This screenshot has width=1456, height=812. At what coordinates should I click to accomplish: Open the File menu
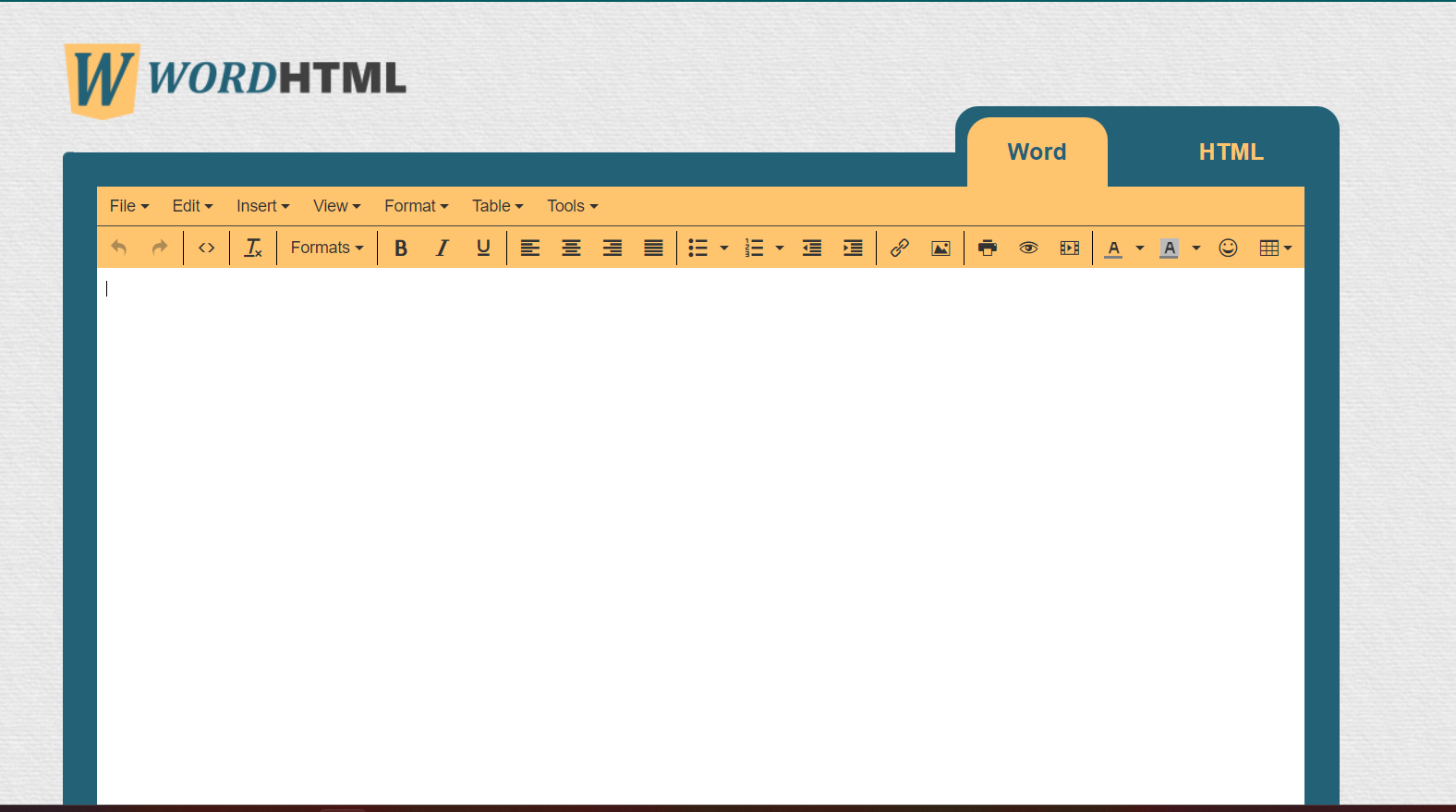[129, 206]
